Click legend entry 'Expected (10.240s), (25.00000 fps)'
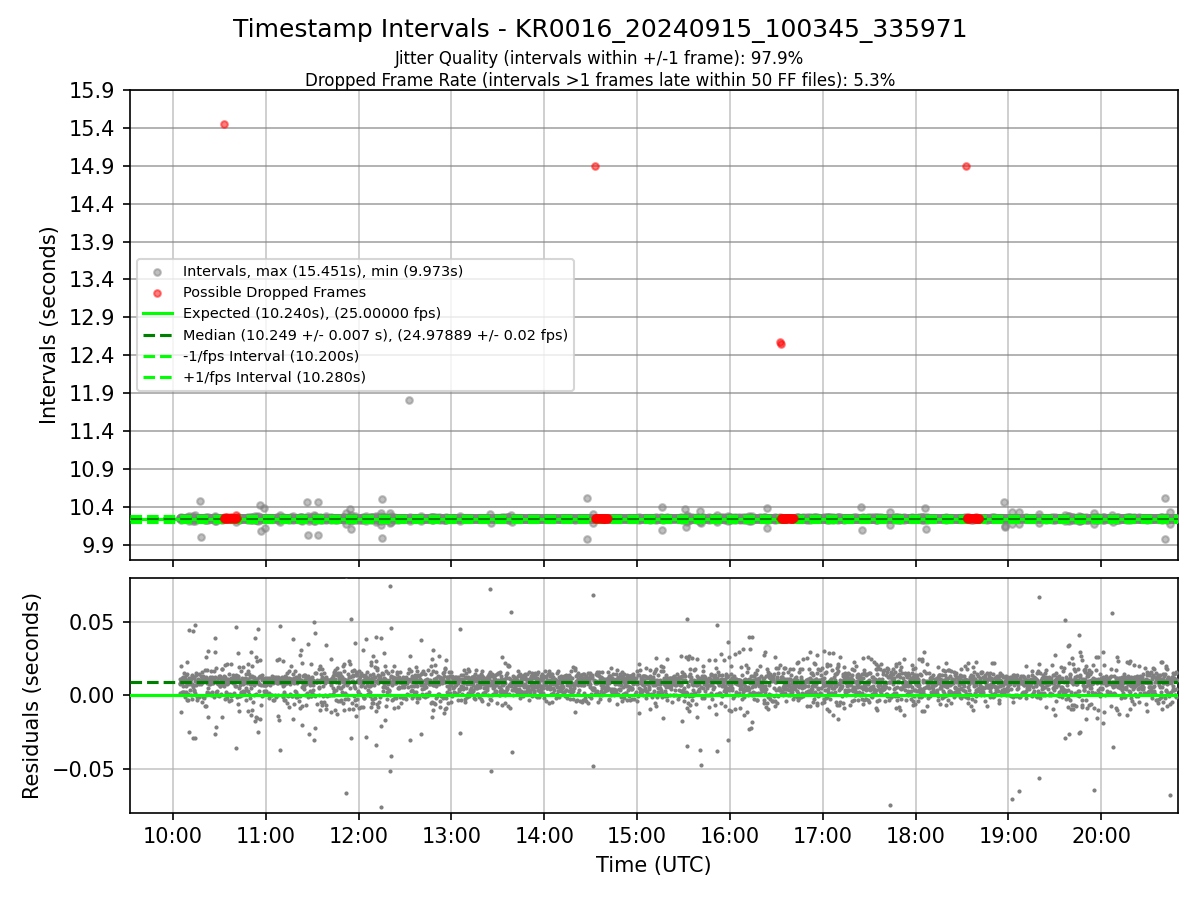Screen dimensions: 1200x900 tap(312, 313)
